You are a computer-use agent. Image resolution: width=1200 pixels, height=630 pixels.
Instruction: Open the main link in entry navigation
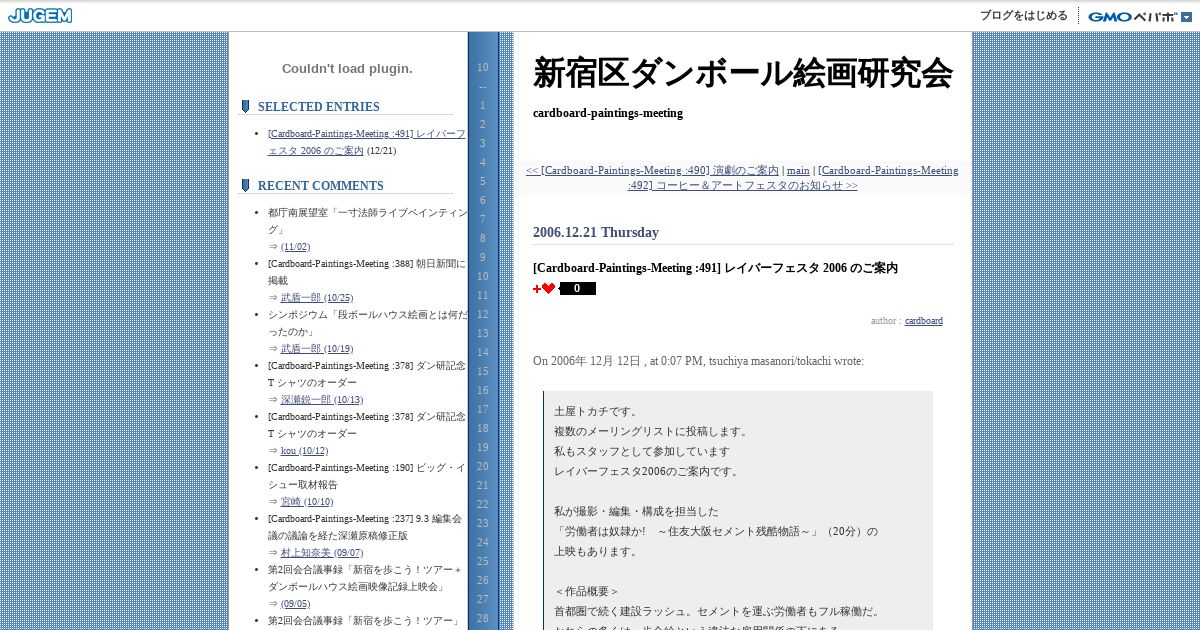click(798, 171)
